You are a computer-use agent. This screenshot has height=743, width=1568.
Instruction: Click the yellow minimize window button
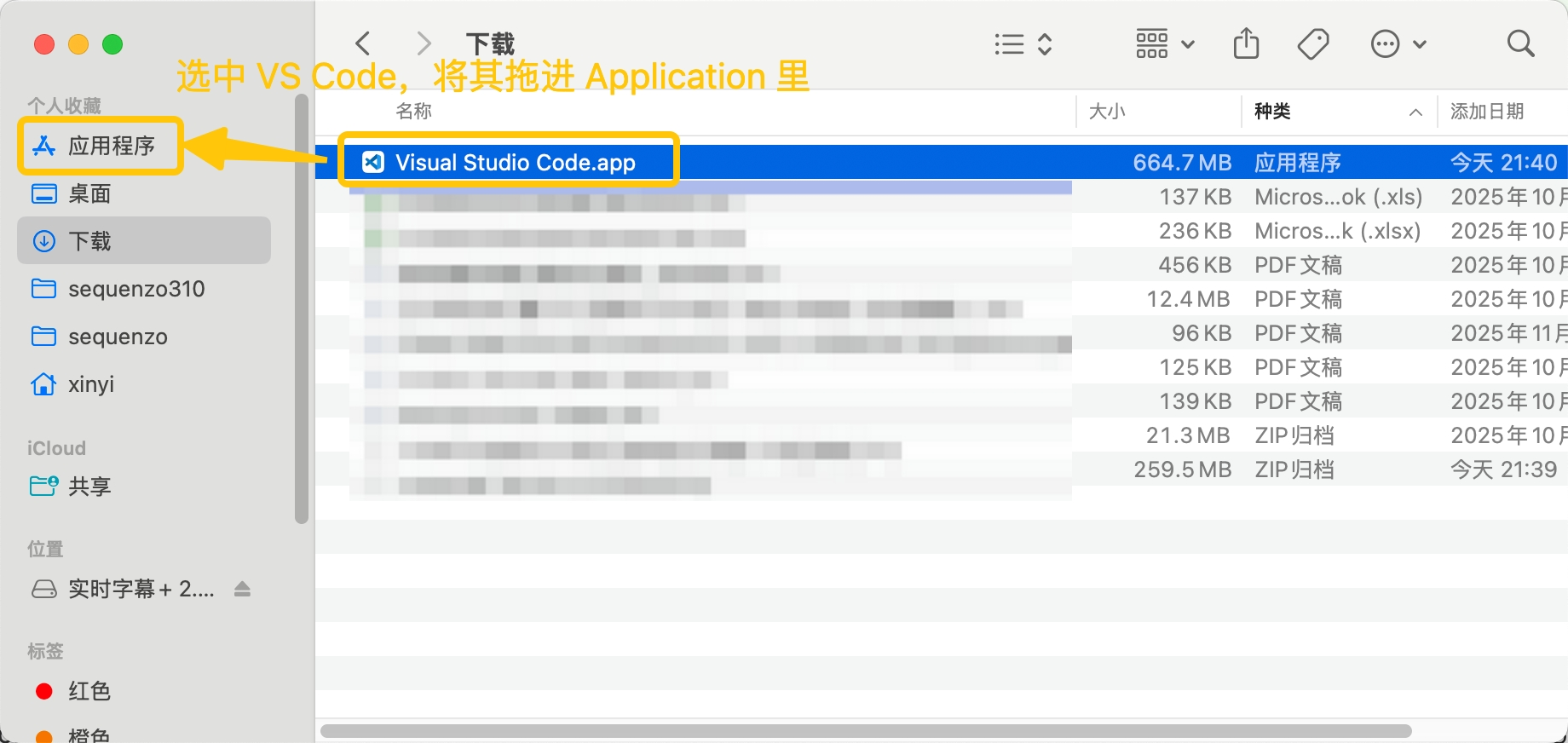[x=78, y=44]
